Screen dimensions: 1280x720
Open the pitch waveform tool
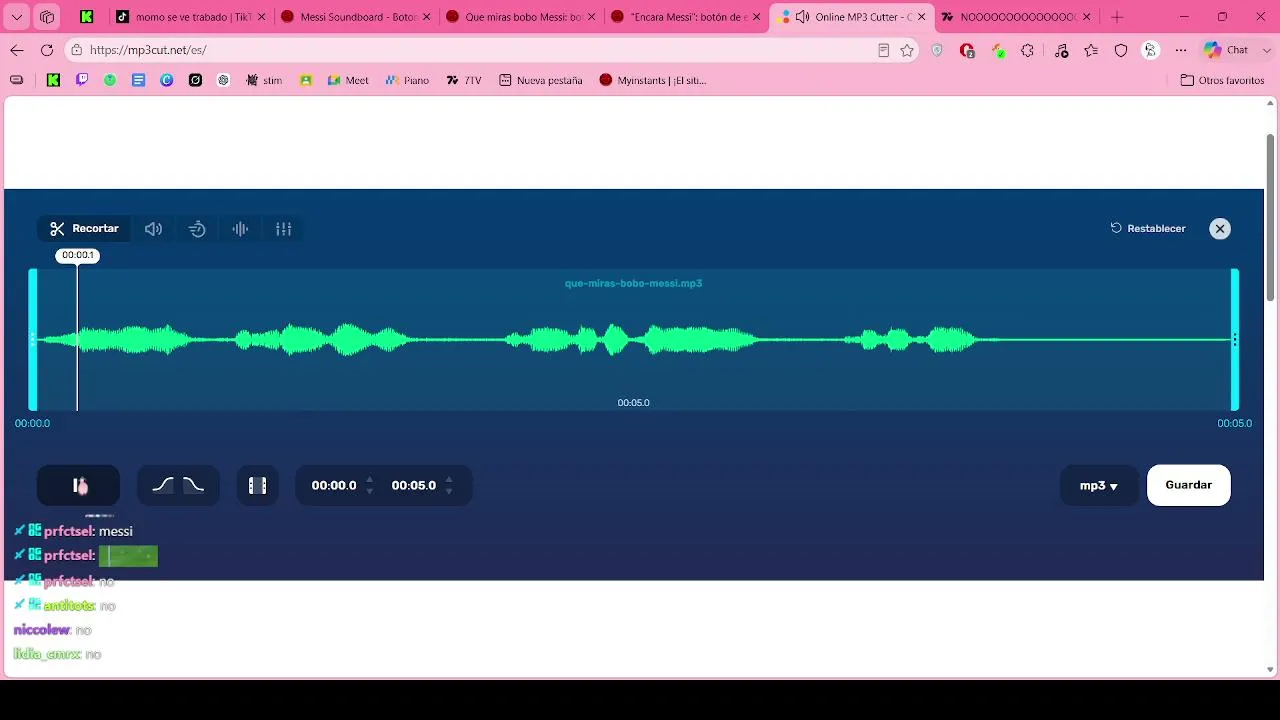pos(240,229)
